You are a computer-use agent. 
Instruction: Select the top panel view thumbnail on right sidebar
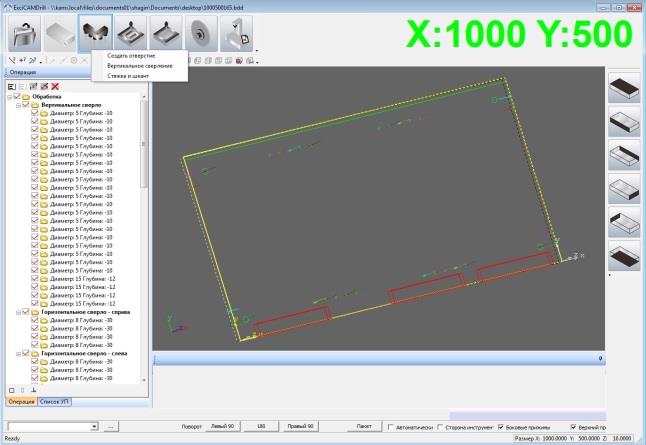624,87
